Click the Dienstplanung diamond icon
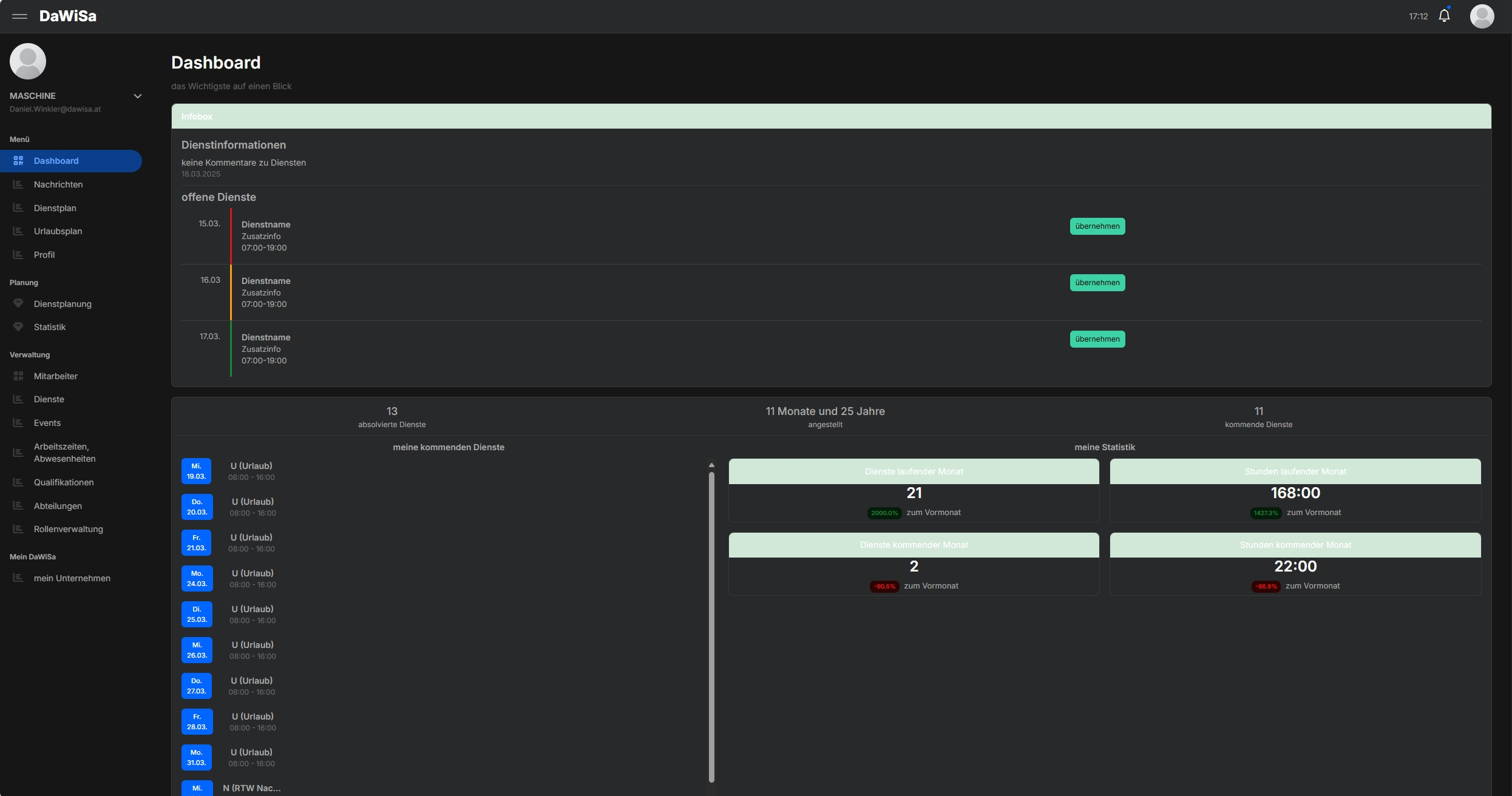Image resolution: width=1512 pixels, height=796 pixels. (x=18, y=303)
